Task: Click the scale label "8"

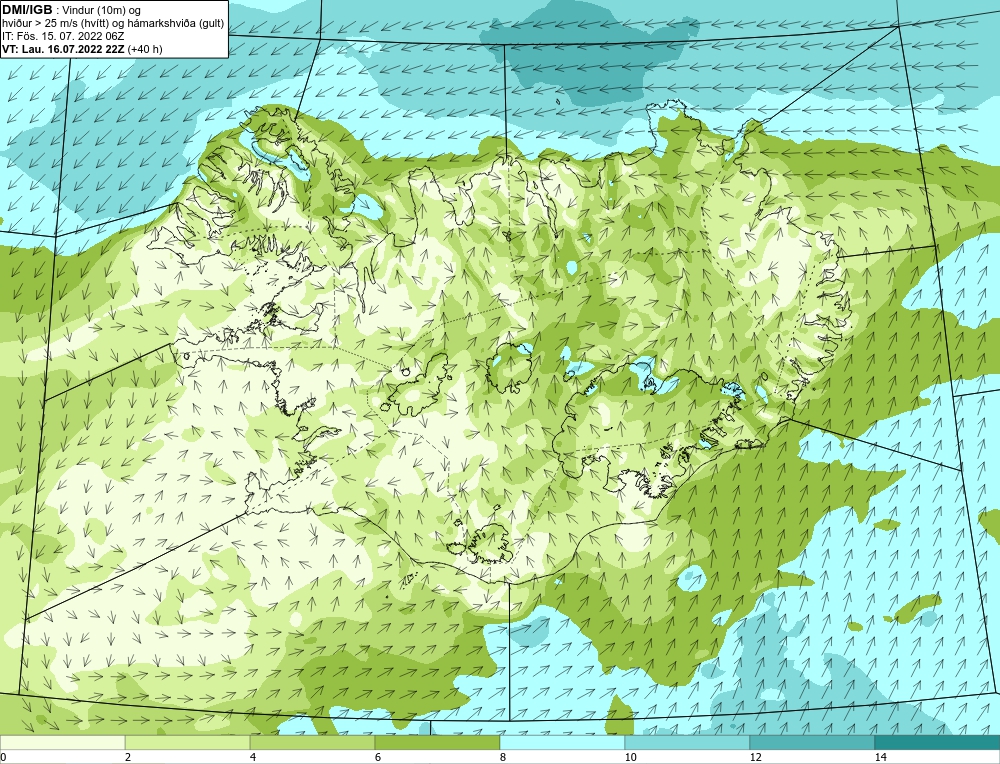Action: click(x=503, y=757)
